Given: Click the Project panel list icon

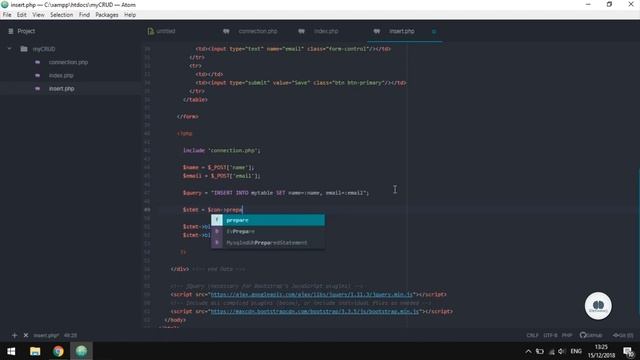Looking at the screenshot, I should point(11,31).
